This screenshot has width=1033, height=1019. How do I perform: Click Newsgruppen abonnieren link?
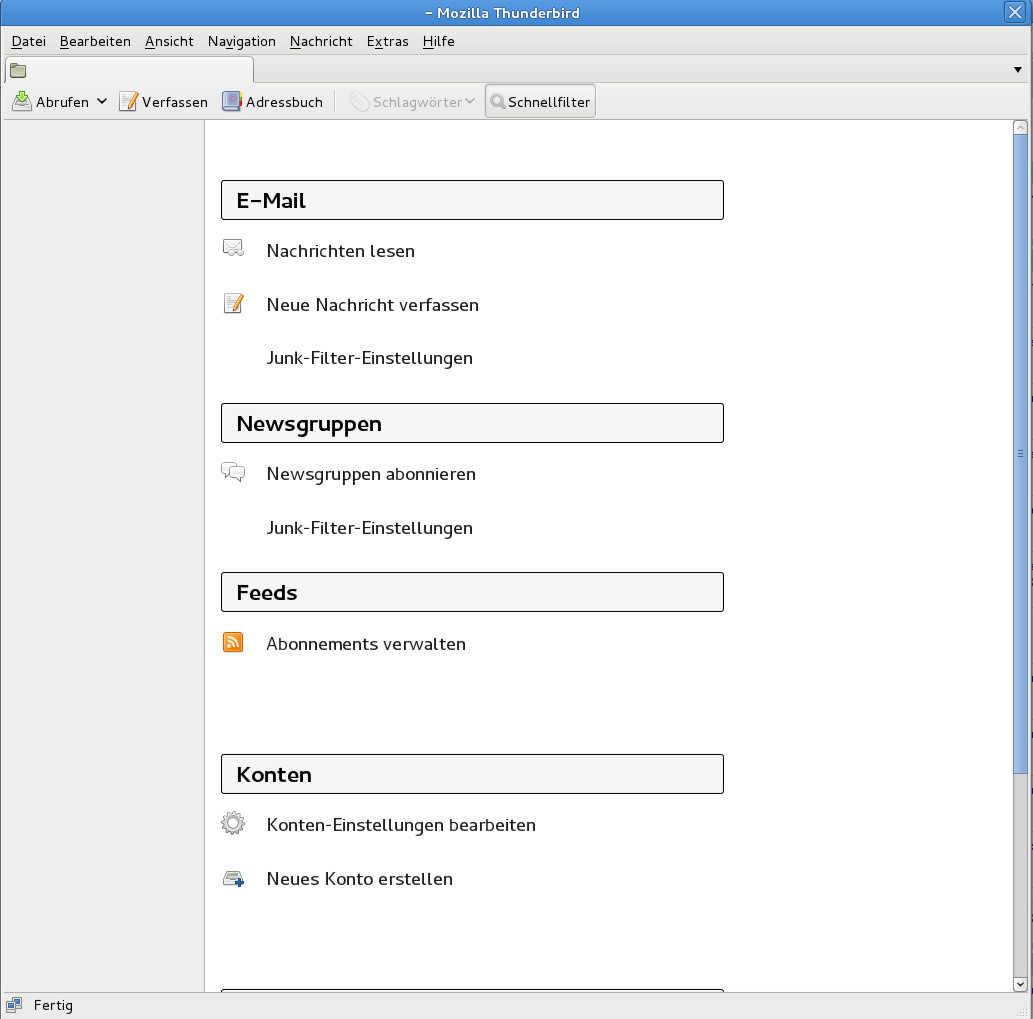pyautogui.click(x=371, y=474)
